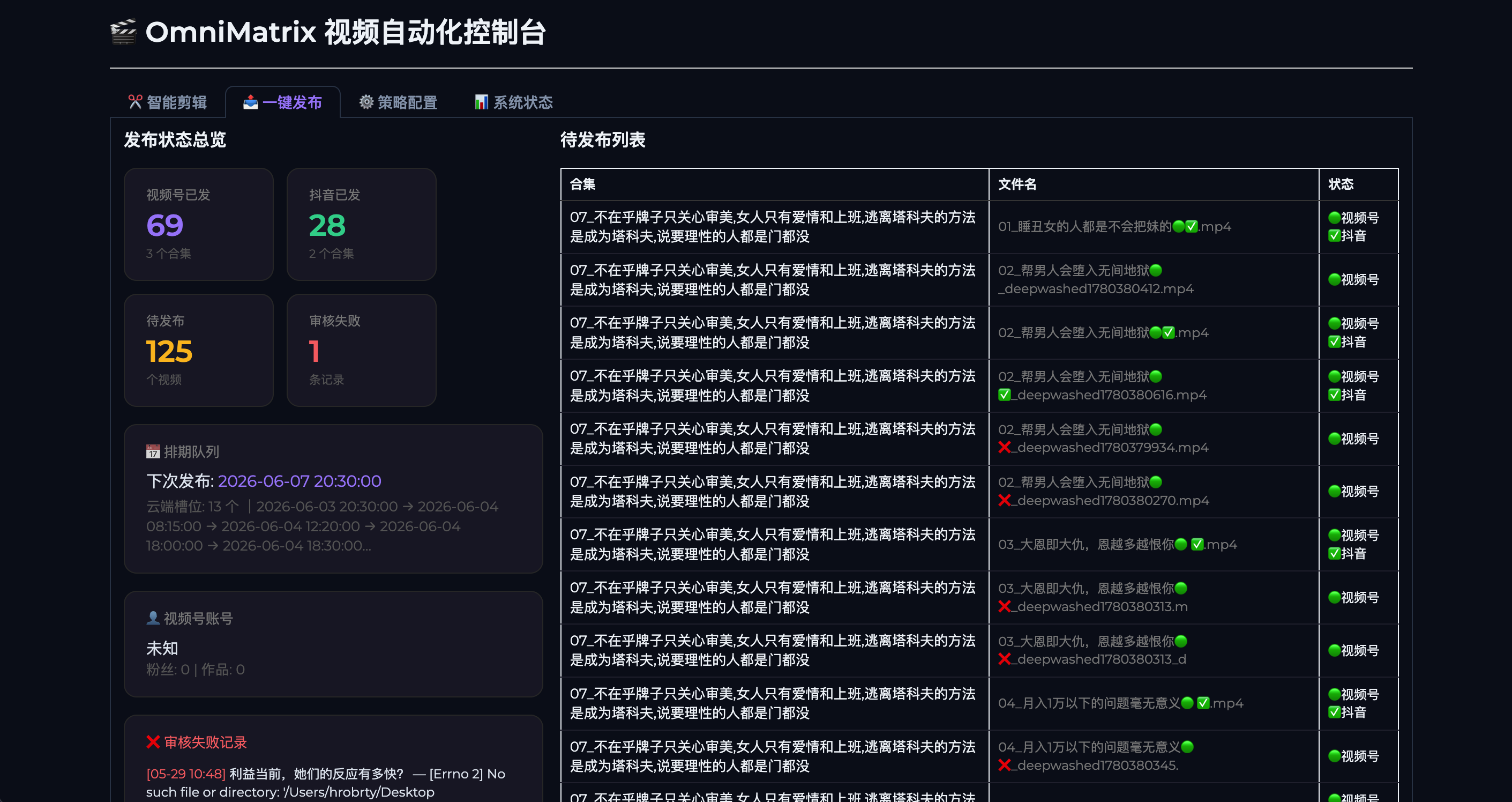
Task: Open the 智能剪辑 tab
Action: point(167,102)
